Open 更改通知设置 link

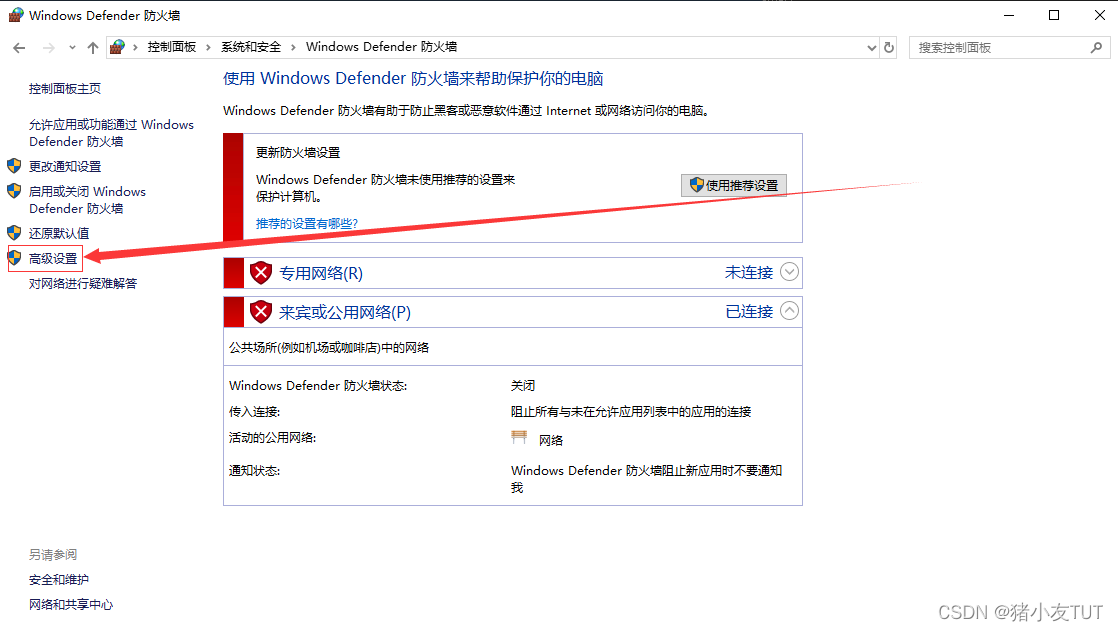pyautogui.click(x=65, y=166)
